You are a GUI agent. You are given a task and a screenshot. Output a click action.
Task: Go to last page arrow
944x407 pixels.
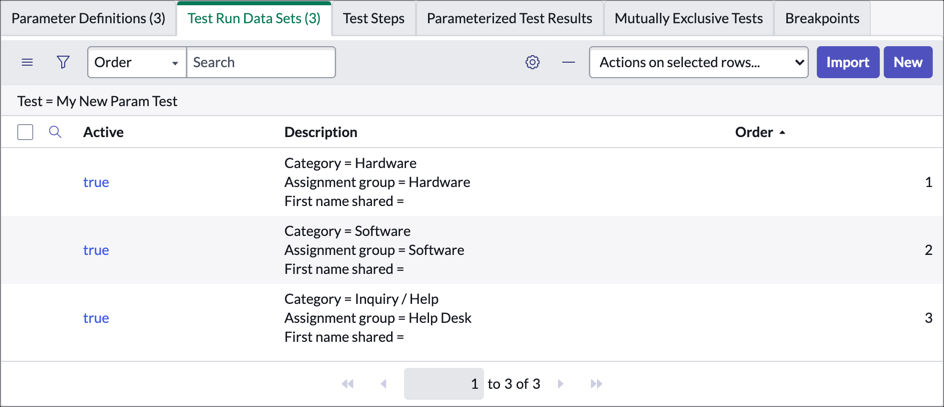click(597, 384)
